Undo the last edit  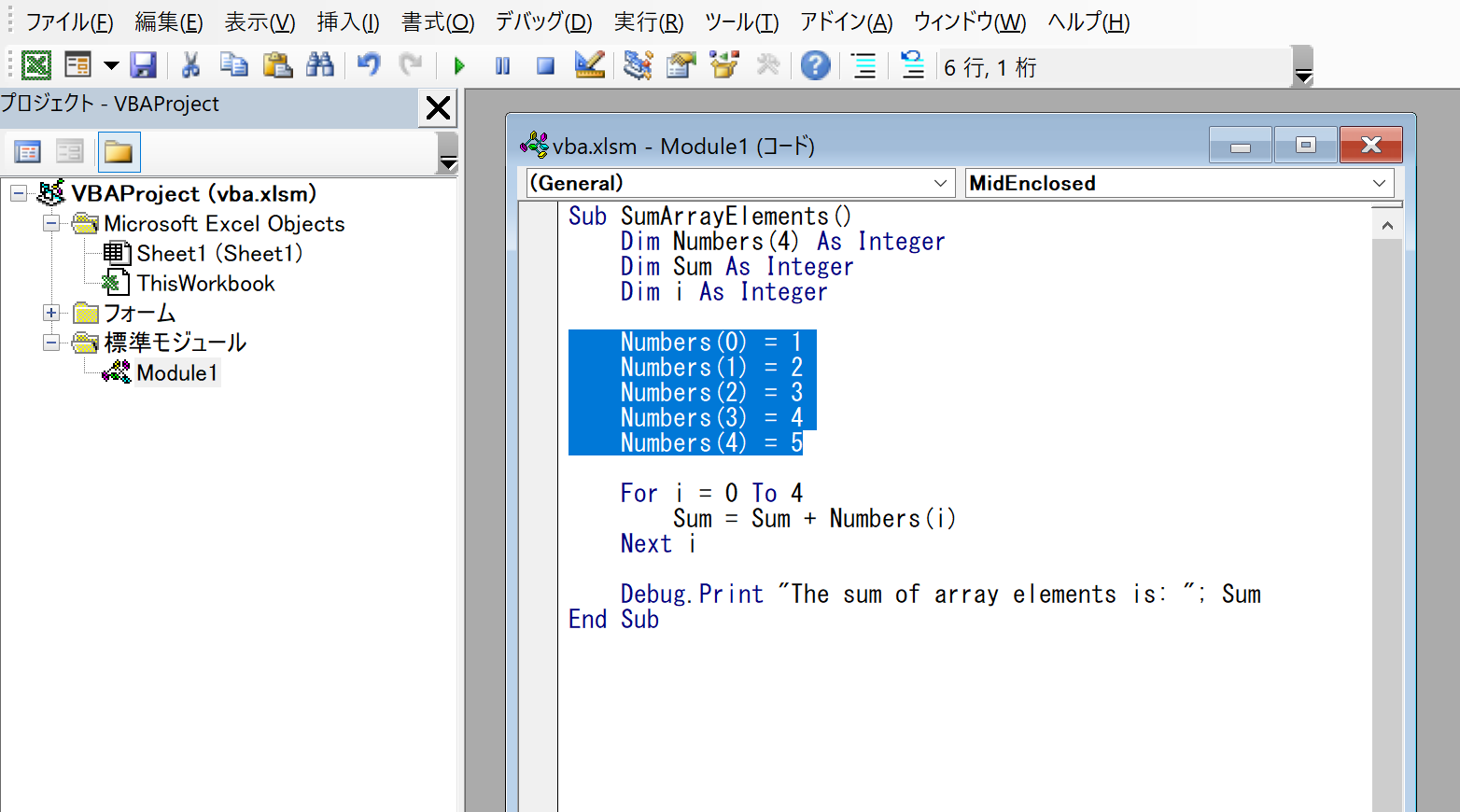369,65
